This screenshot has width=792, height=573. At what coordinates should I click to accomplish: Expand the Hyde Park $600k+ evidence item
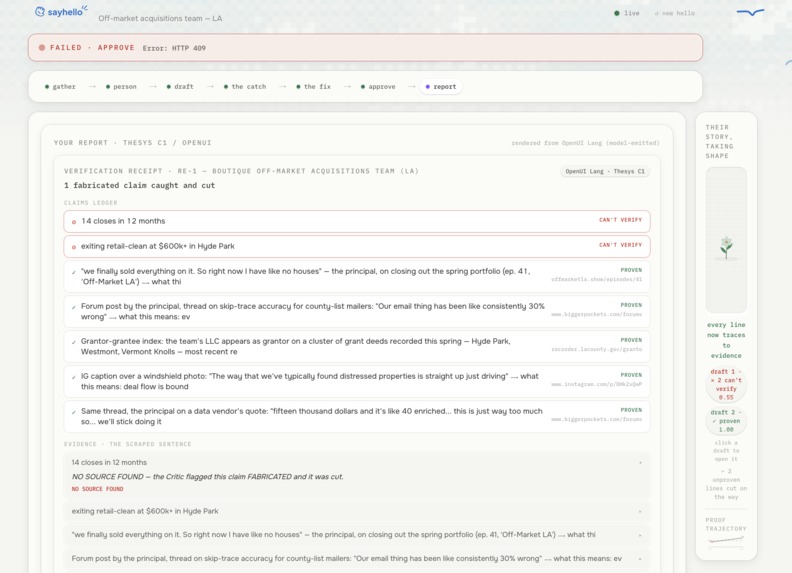(x=640, y=512)
